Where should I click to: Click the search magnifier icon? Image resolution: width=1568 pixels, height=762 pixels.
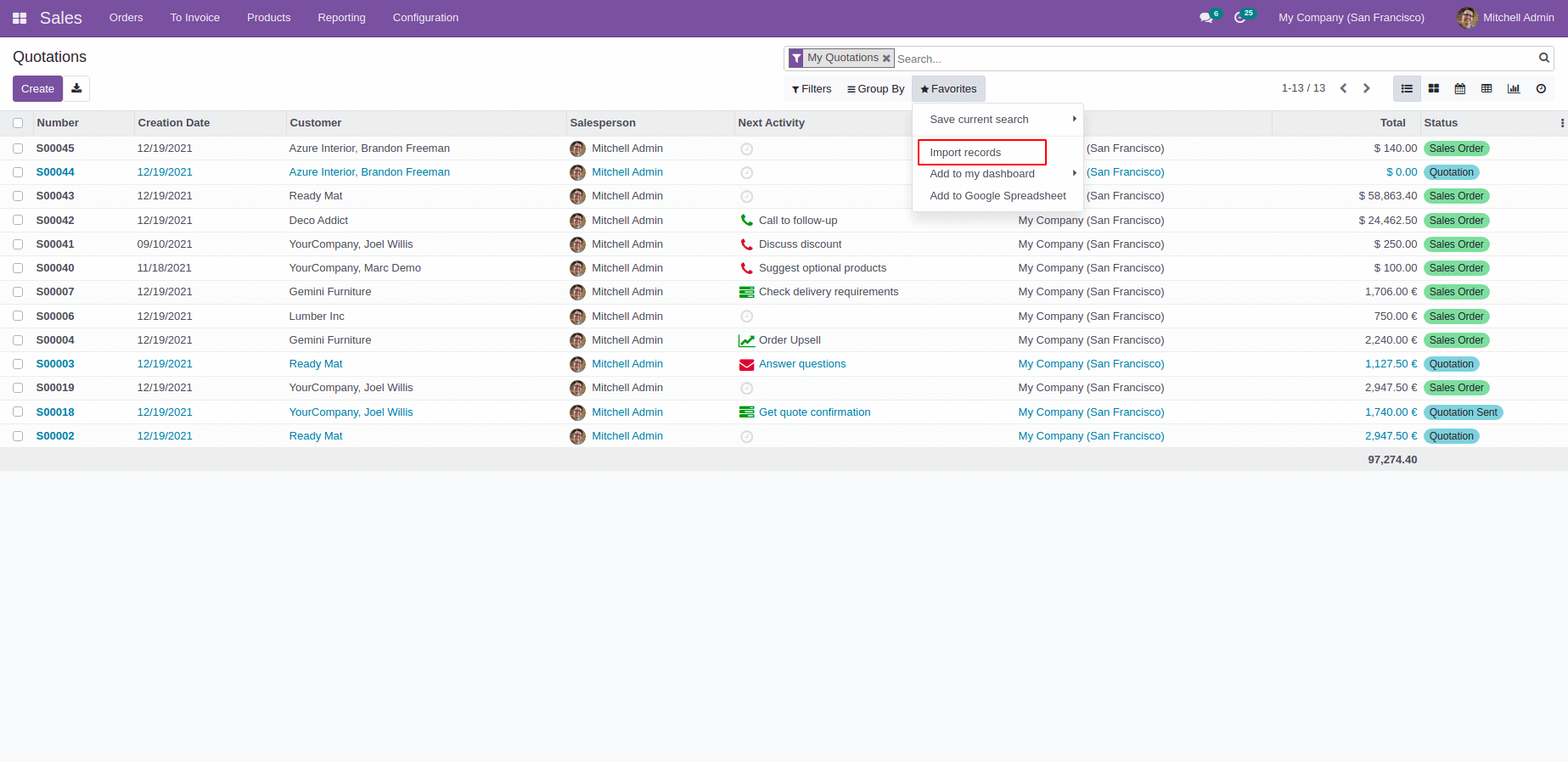[x=1544, y=58]
